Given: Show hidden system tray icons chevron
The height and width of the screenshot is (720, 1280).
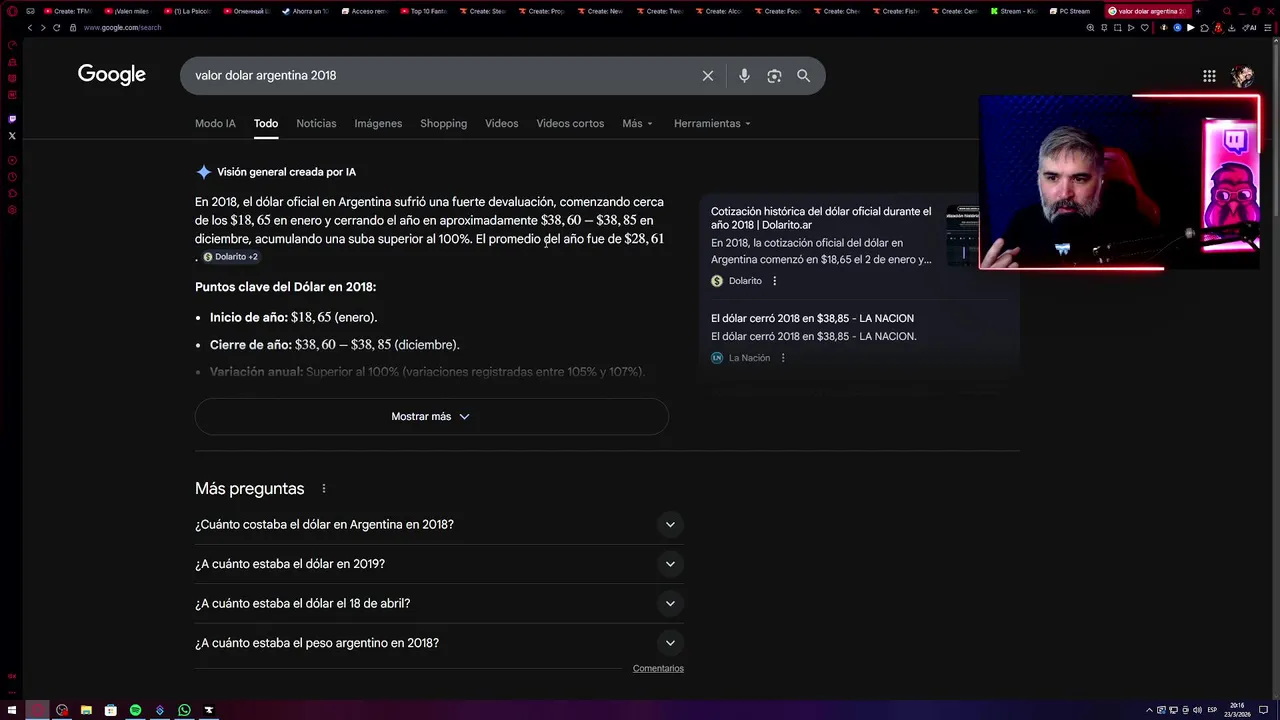Looking at the screenshot, I should (1151, 710).
